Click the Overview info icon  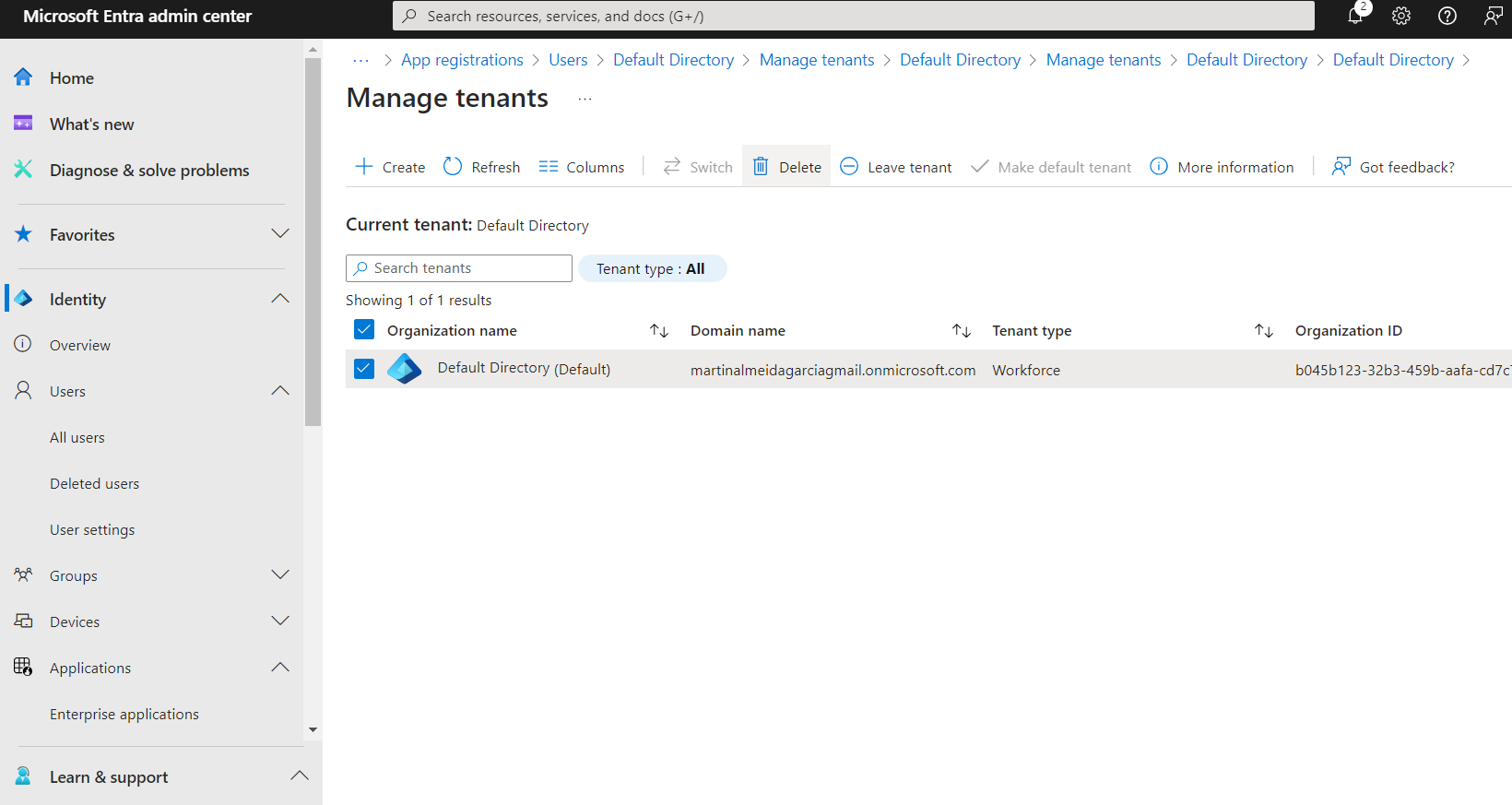(23, 344)
